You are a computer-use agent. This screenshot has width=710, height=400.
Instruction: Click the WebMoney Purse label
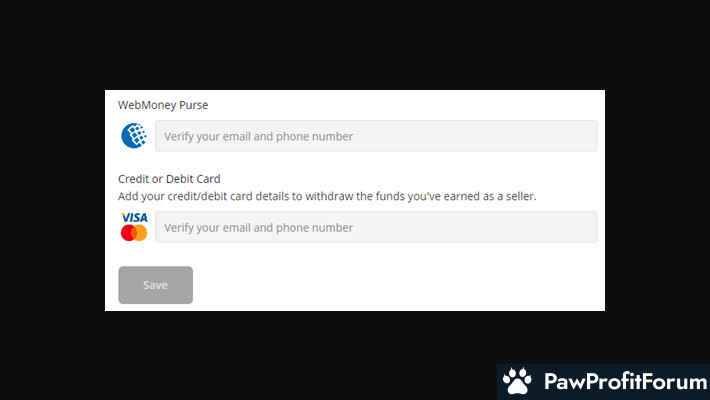pyautogui.click(x=163, y=105)
